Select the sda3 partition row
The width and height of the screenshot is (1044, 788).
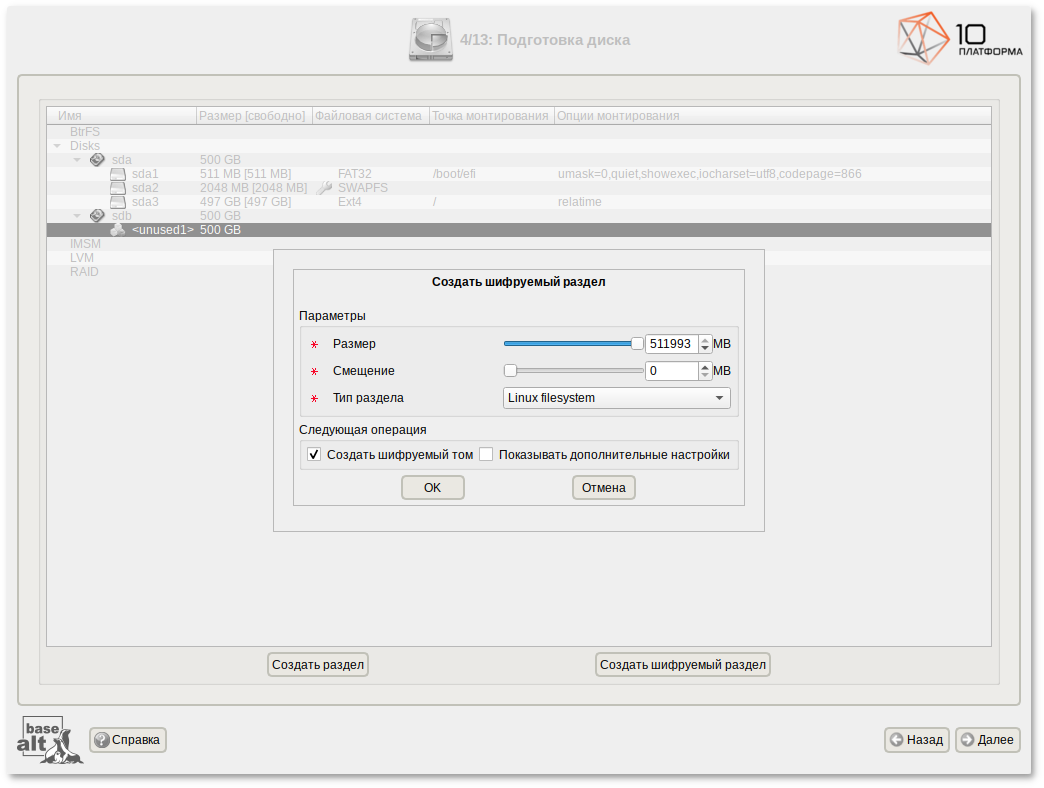(519, 202)
